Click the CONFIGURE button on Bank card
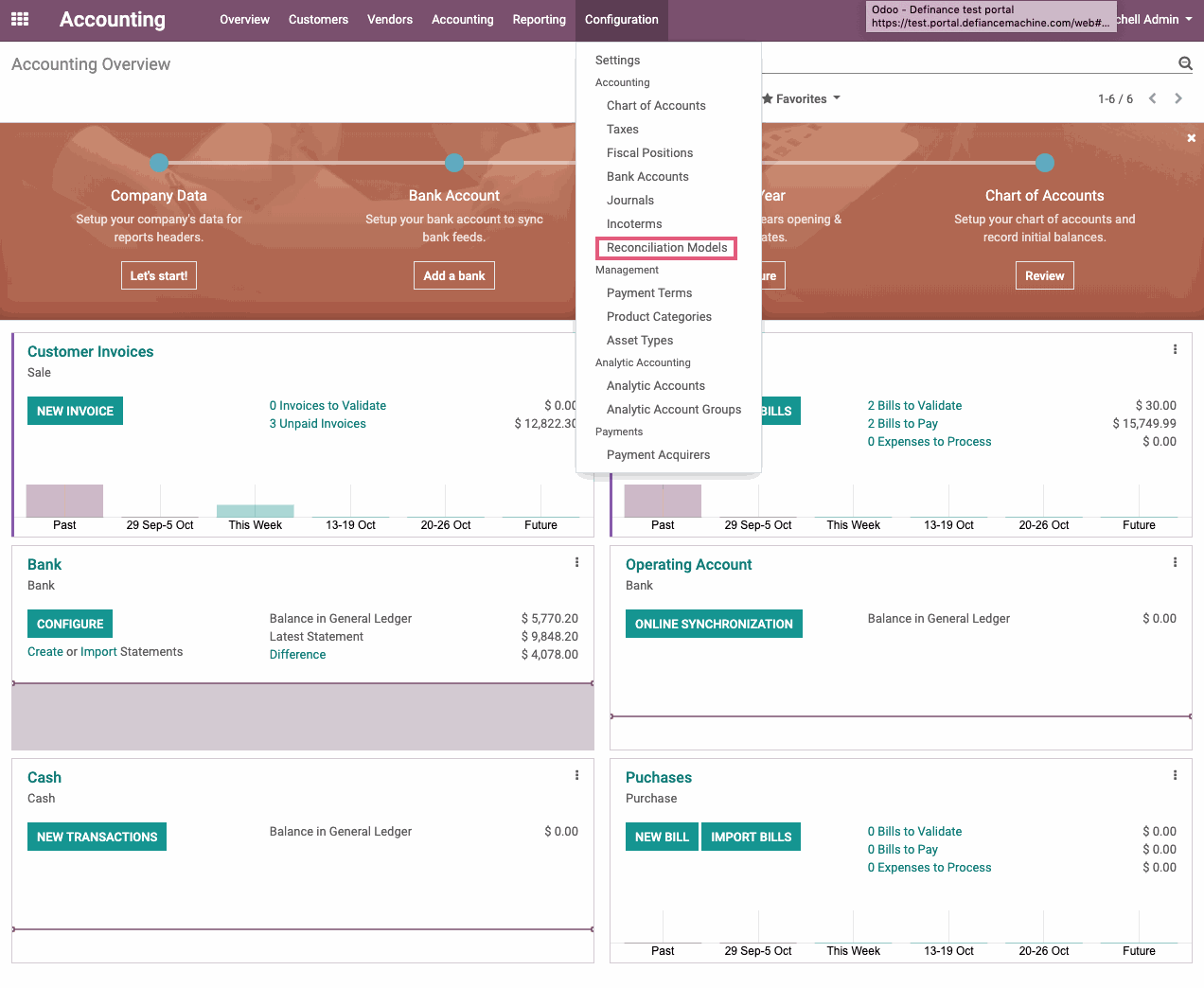This screenshot has height=988, width=1204. pyautogui.click(x=70, y=624)
